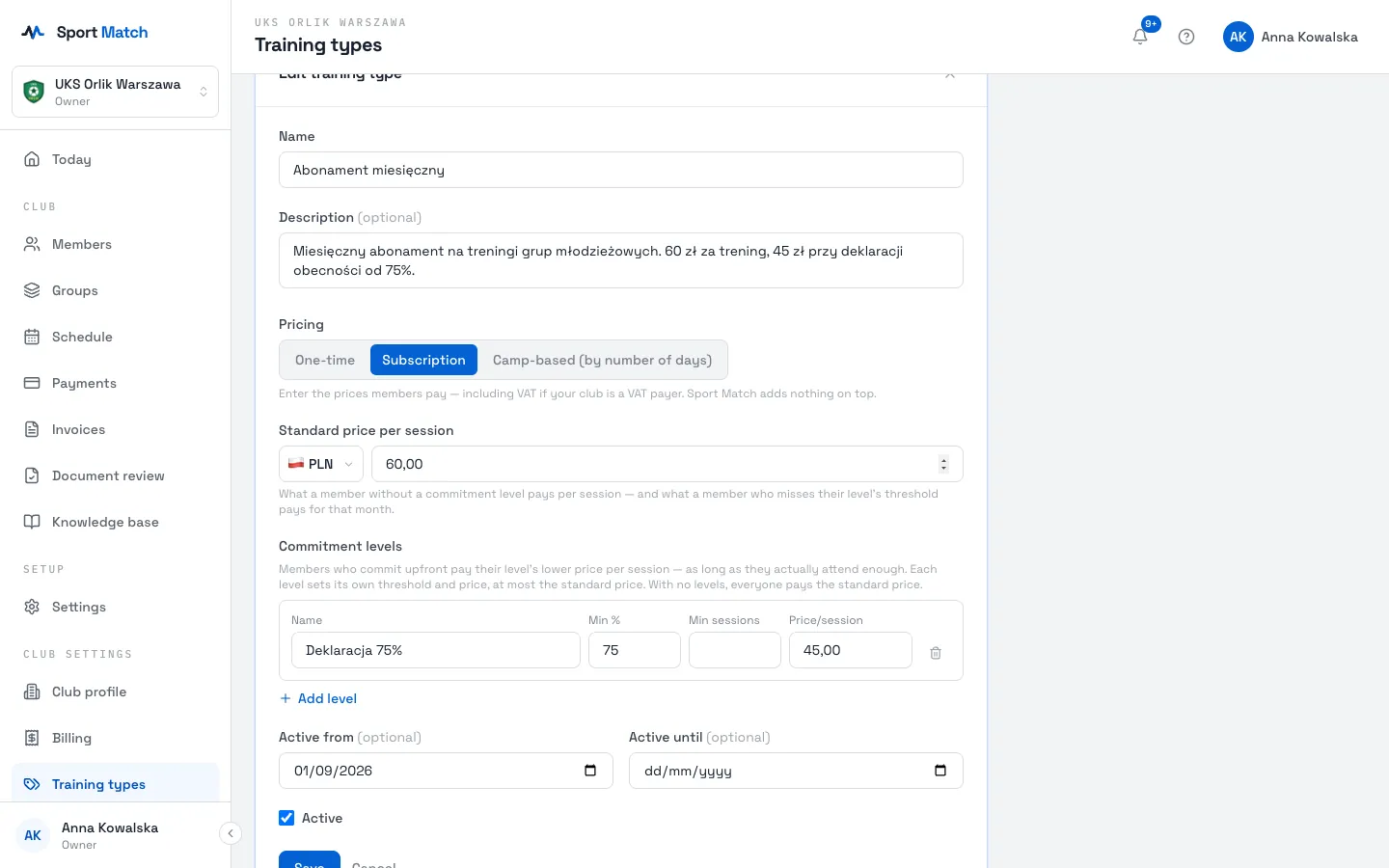Click the Price/session field showing 45,00
The image size is (1389, 868).
coord(851,650)
